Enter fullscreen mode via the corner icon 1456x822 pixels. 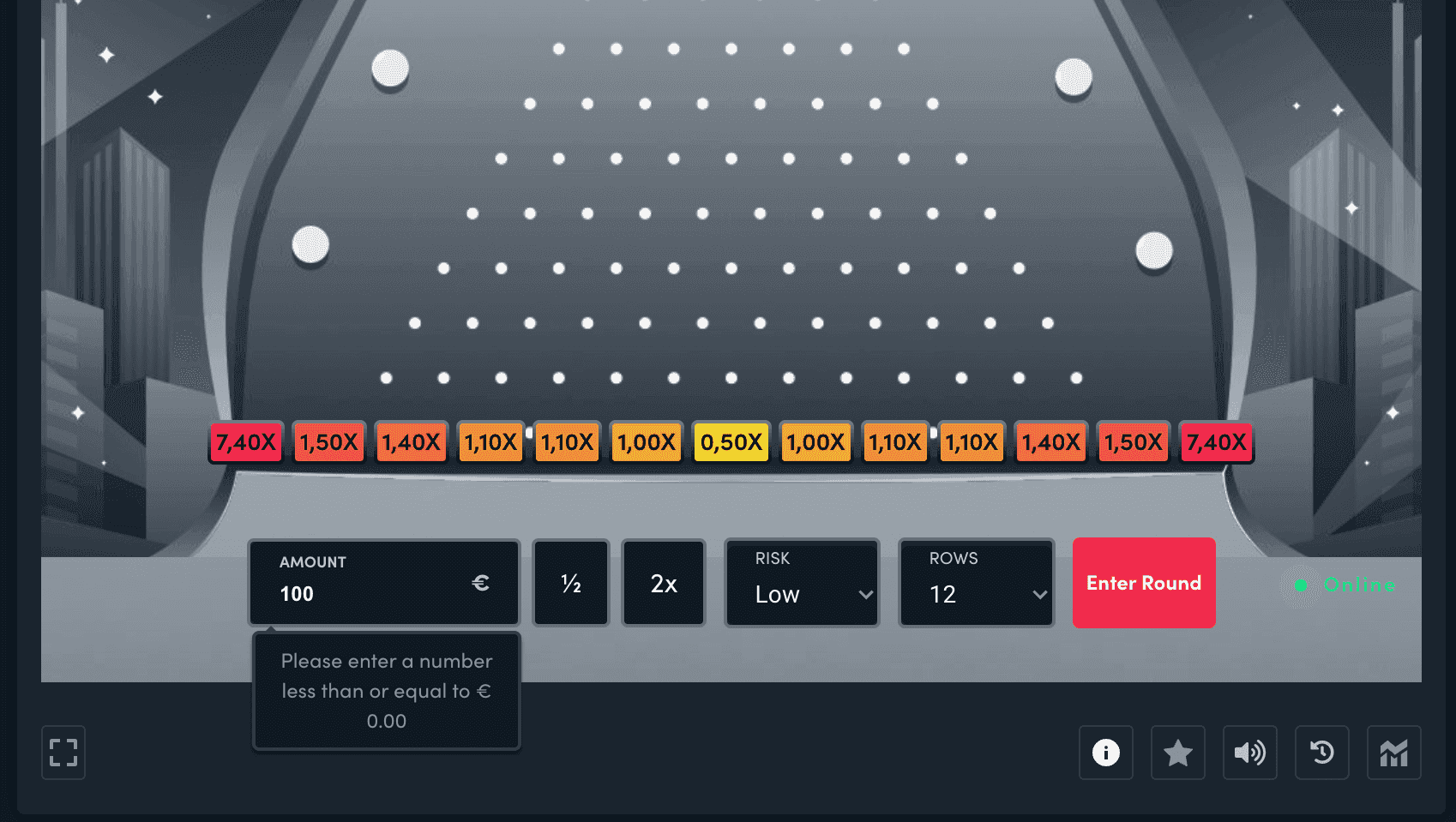click(x=63, y=753)
